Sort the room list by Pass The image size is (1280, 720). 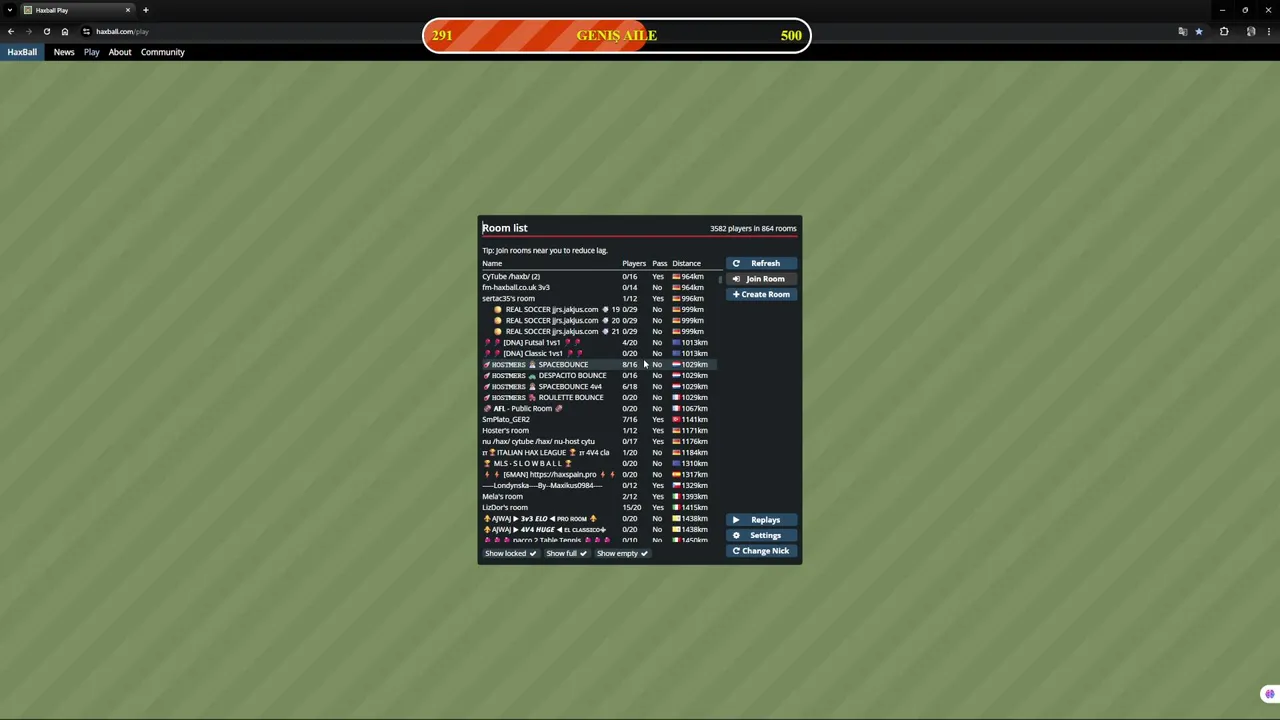coord(659,263)
